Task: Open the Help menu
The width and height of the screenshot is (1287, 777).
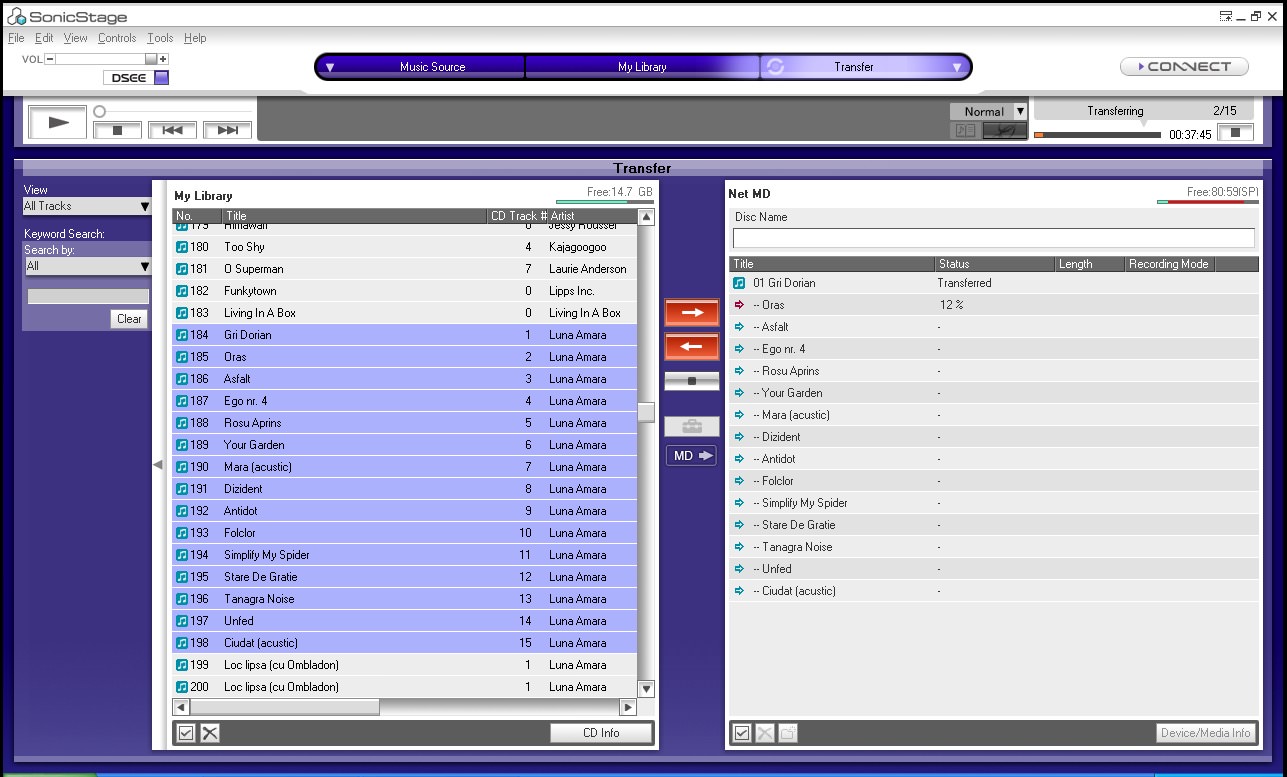Action: click(x=195, y=38)
